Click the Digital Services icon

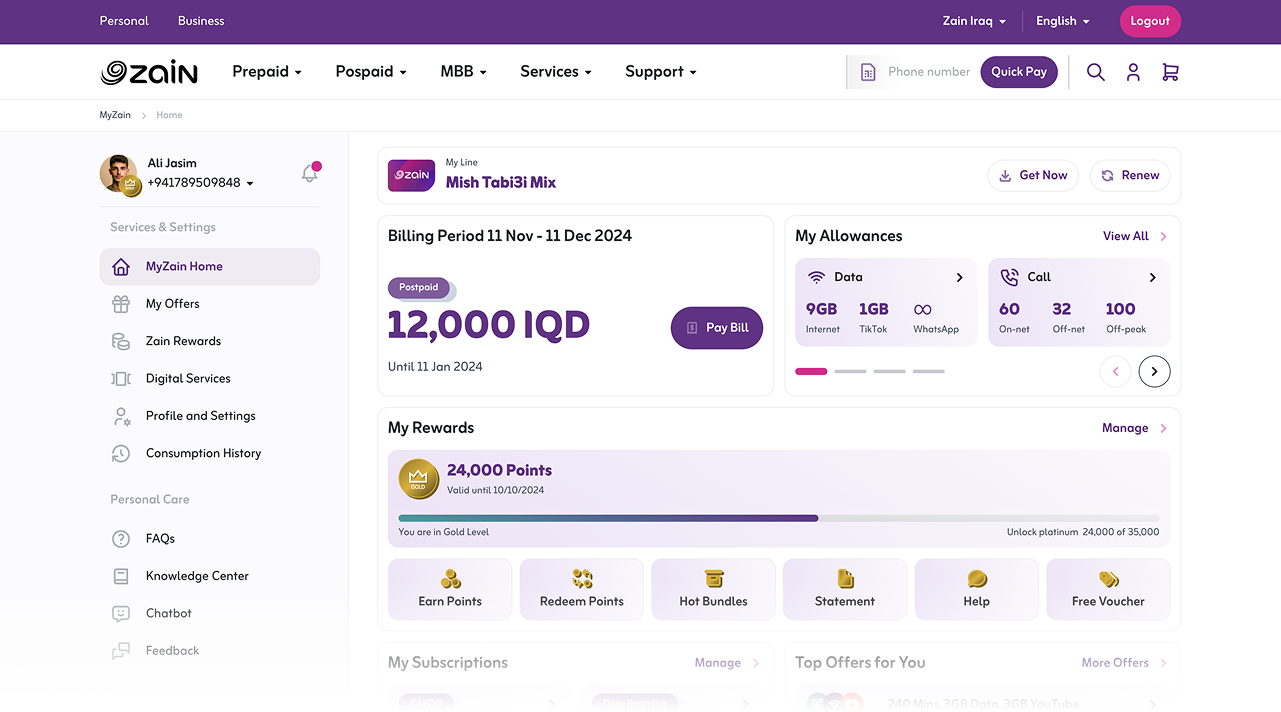click(121, 379)
